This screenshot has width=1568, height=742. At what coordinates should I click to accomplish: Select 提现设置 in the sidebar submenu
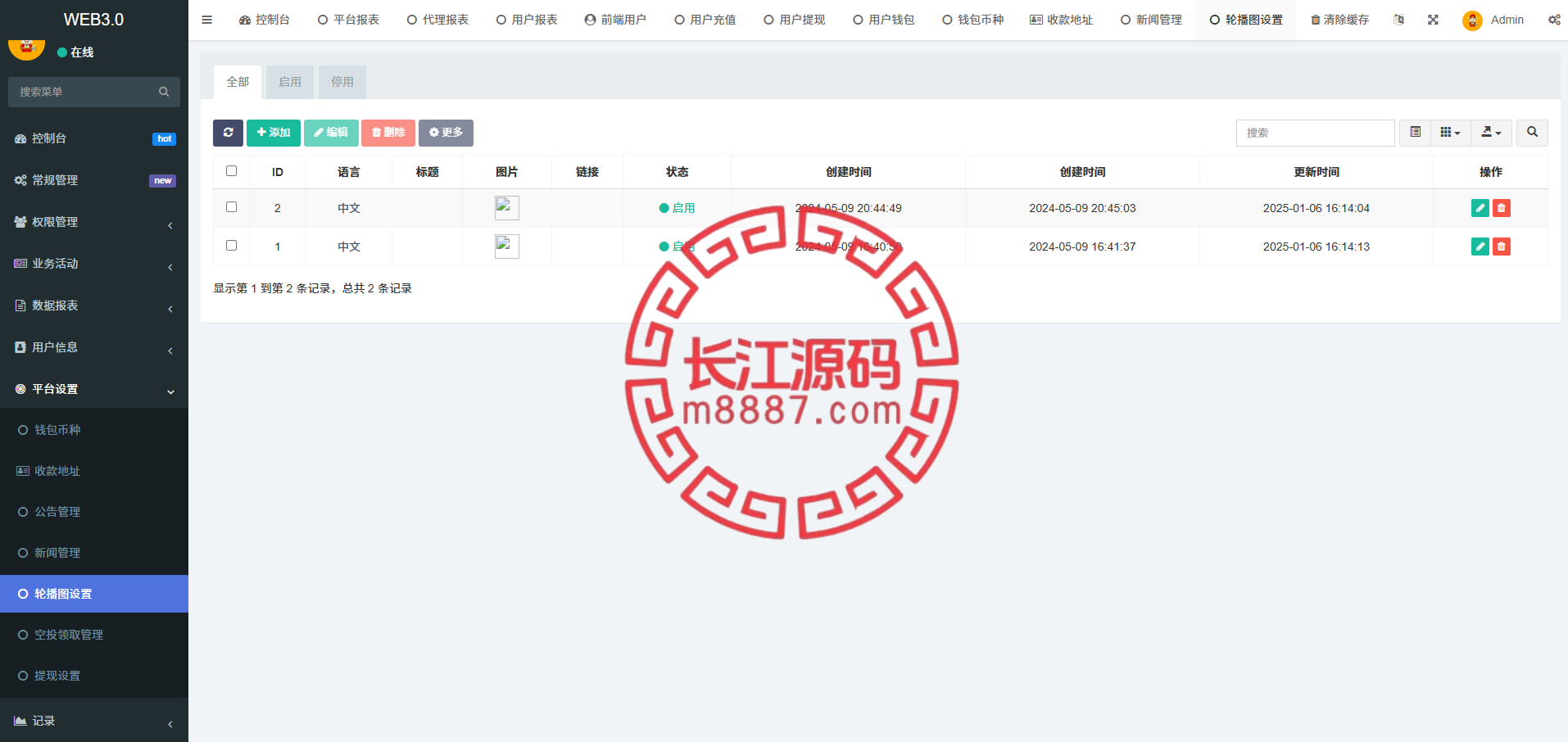[x=94, y=676]
